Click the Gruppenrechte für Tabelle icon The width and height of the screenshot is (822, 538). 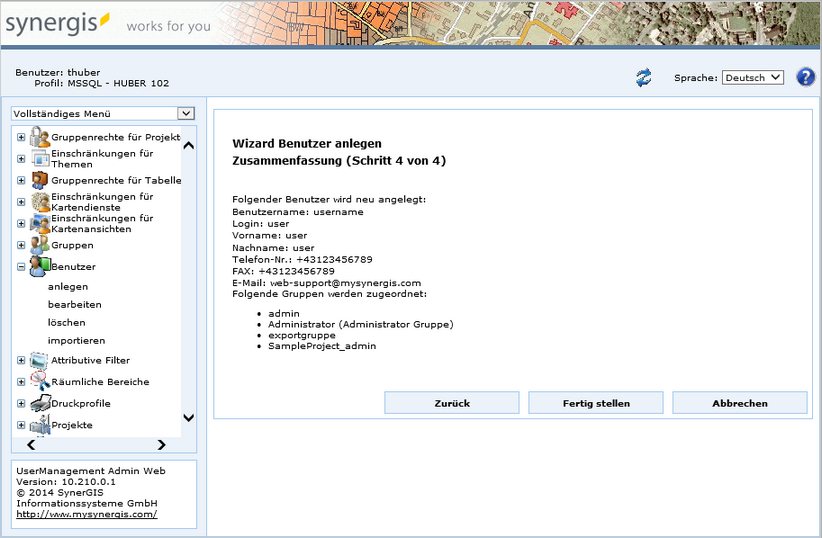pyautogui.click(x=39, y=180)
